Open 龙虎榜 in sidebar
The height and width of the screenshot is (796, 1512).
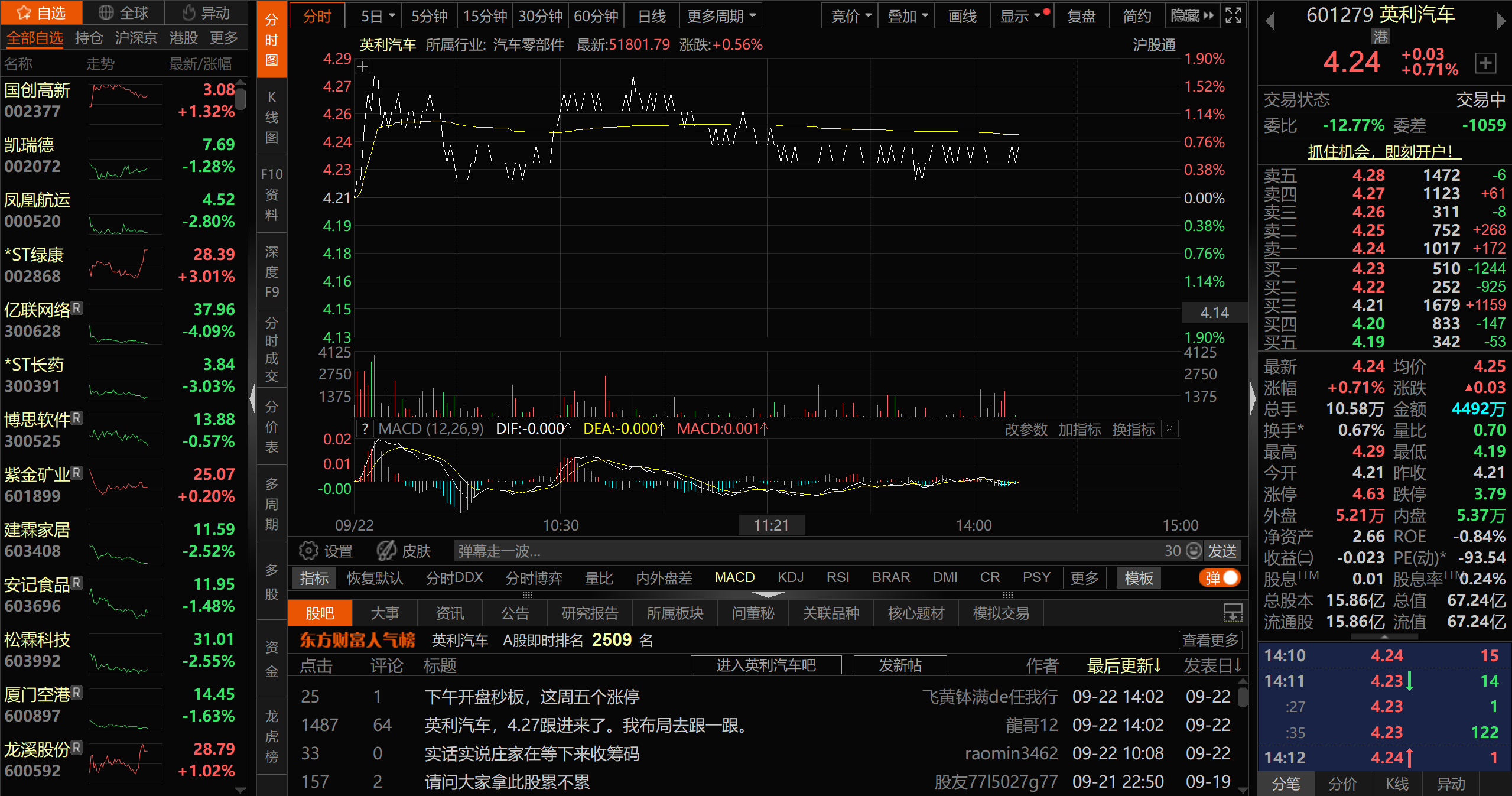(x=272, y=736)
